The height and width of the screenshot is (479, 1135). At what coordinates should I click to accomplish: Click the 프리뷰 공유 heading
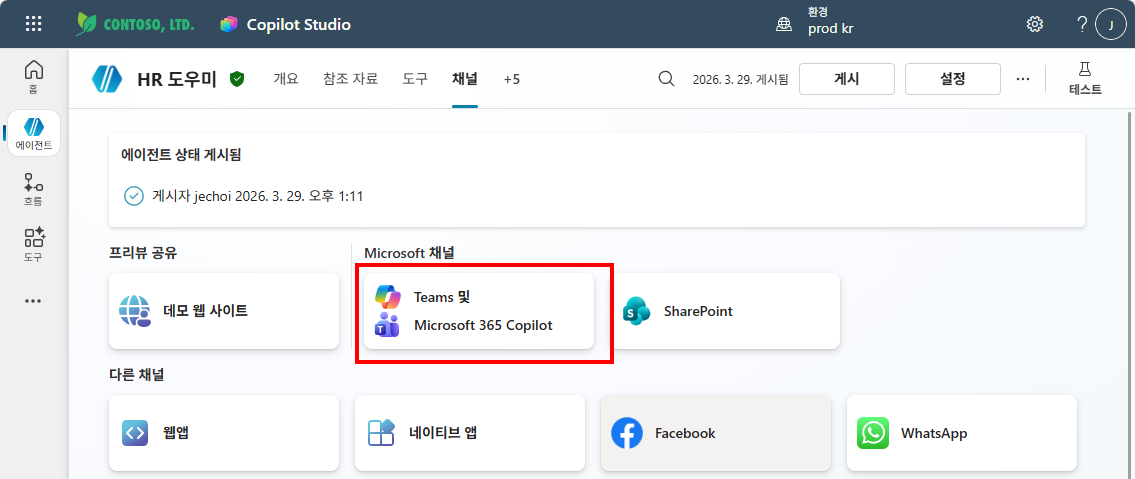pos(143,253)
